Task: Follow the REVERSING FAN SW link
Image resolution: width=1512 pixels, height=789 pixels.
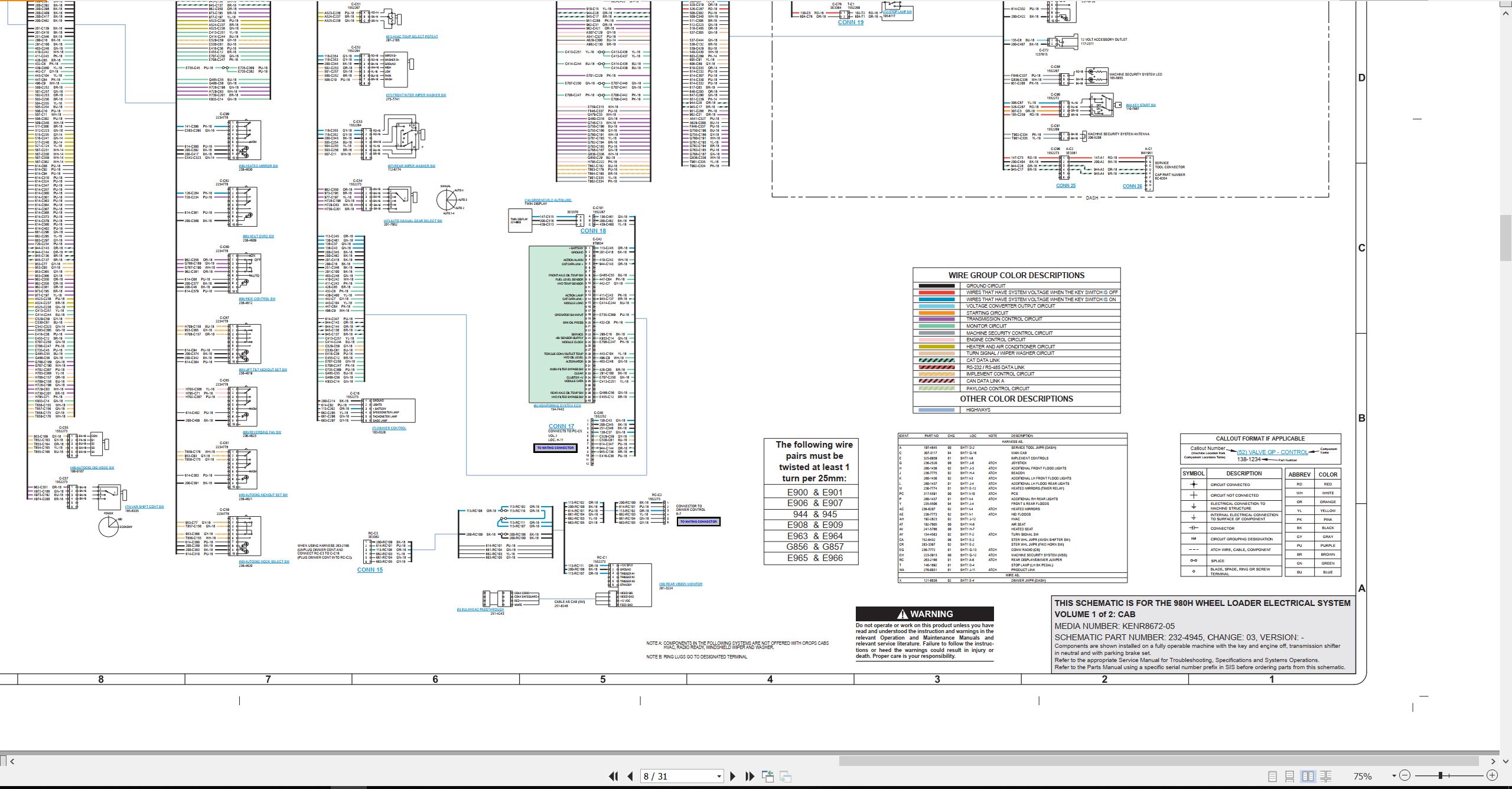Action: [262, 432]
